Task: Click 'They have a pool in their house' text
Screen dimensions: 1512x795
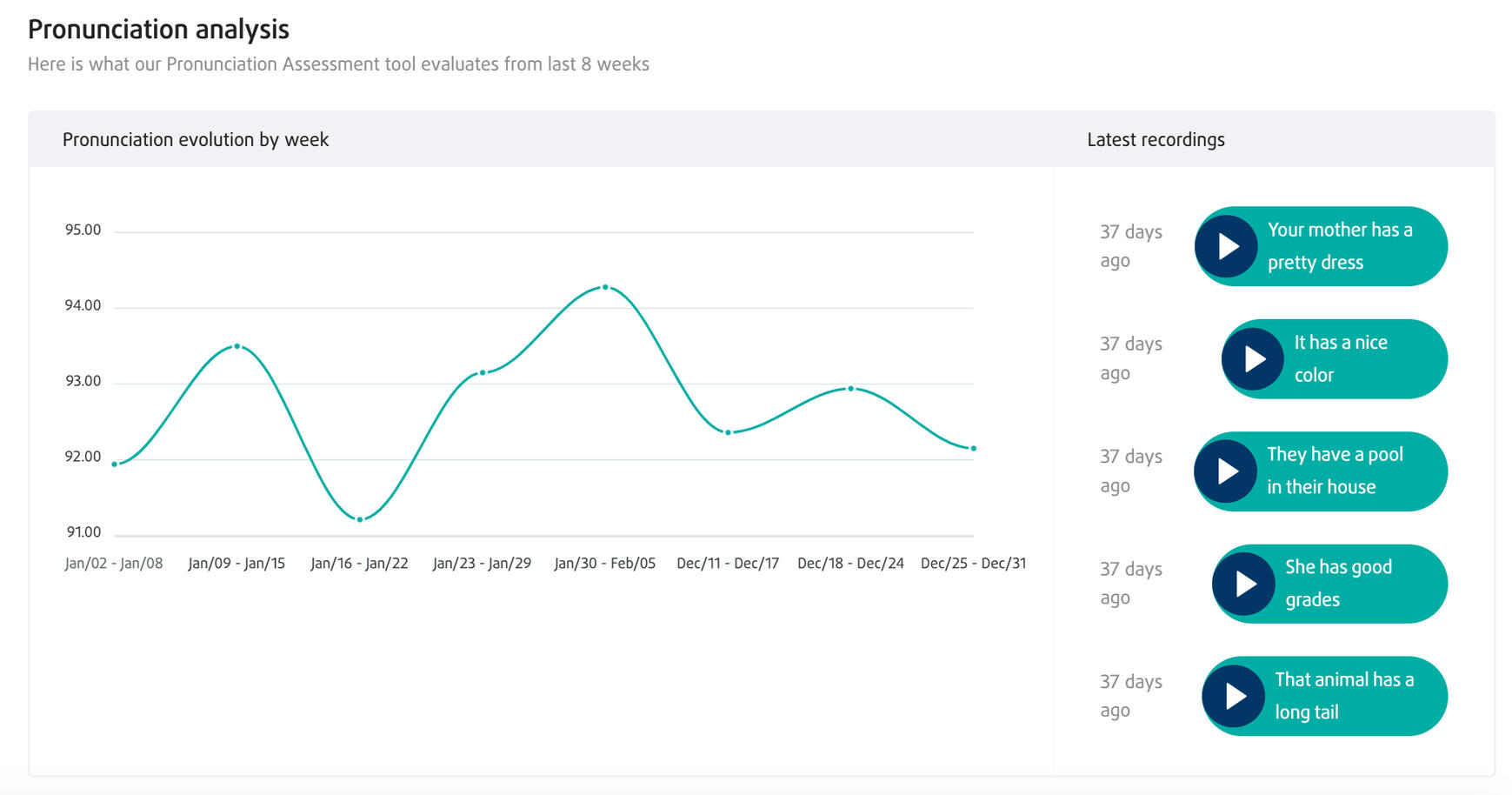Action: pyautogui.click(x=1335, y=471)
